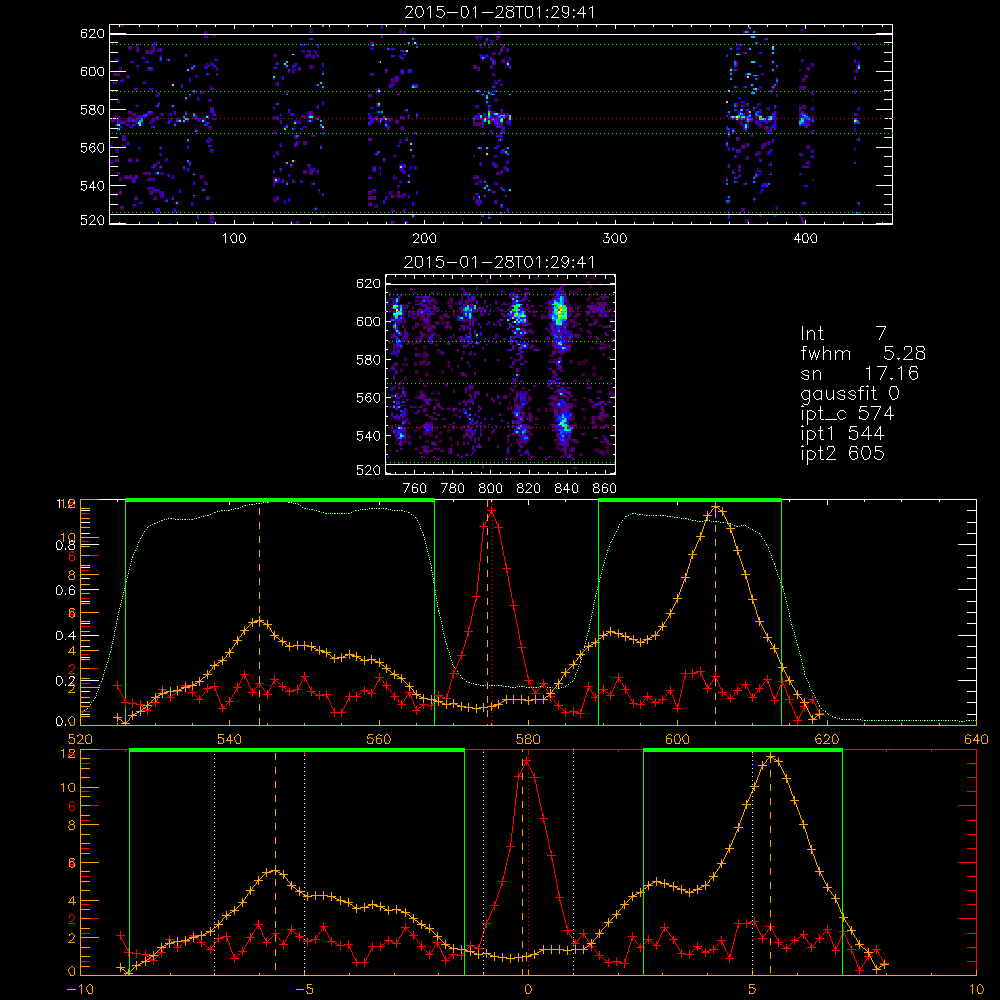Click the small spectral image in the middle
The height and width of the screenshot is (1000, 1000).
click(x=501, y=374)
